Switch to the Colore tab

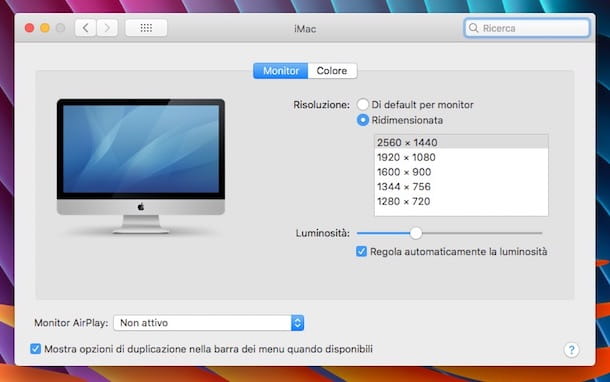coord(332,71)
